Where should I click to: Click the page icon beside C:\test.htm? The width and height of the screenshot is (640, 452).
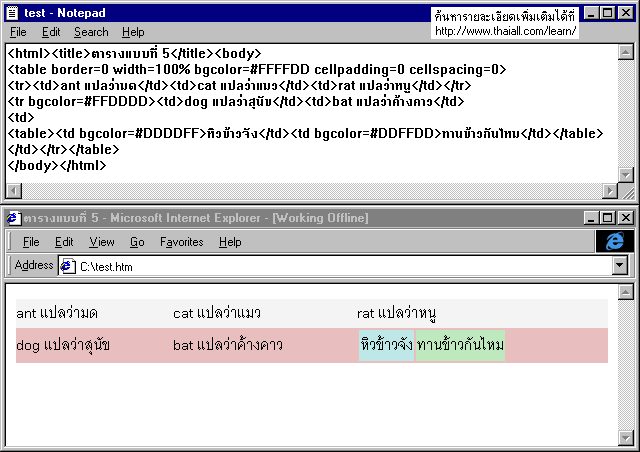click(x=68, y=266)
